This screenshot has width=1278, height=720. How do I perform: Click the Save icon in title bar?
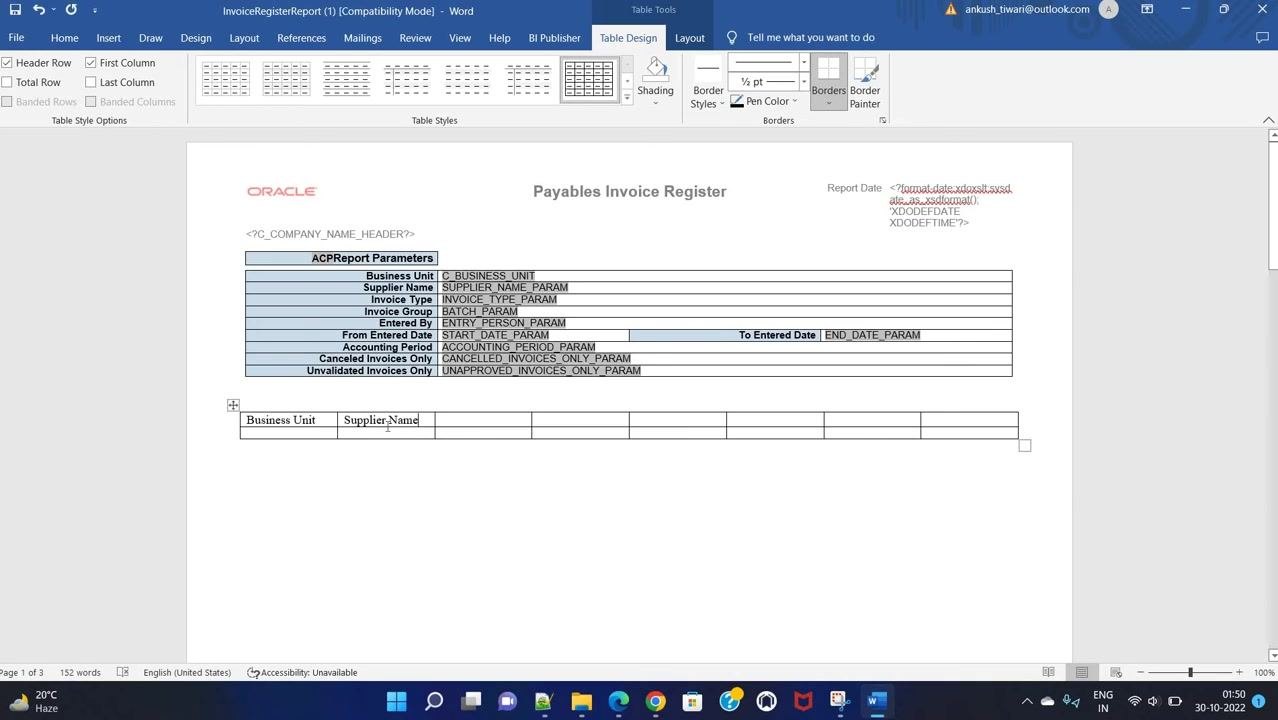[x=15, y=10]
